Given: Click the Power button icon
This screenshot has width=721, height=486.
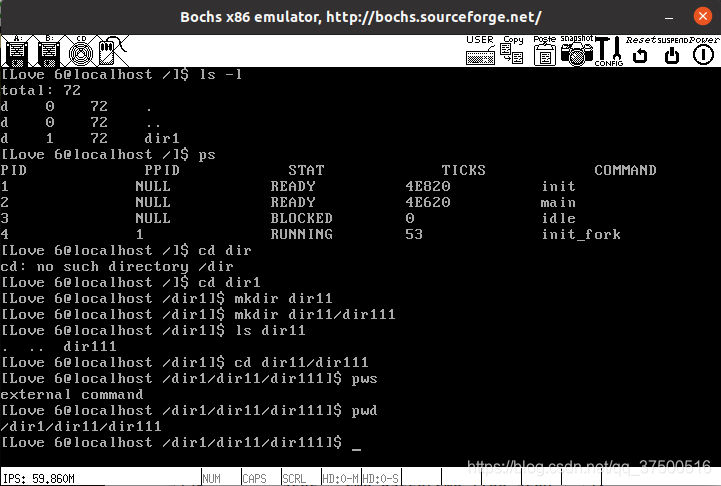Looking at the screenshot, I should click(703, 51).
